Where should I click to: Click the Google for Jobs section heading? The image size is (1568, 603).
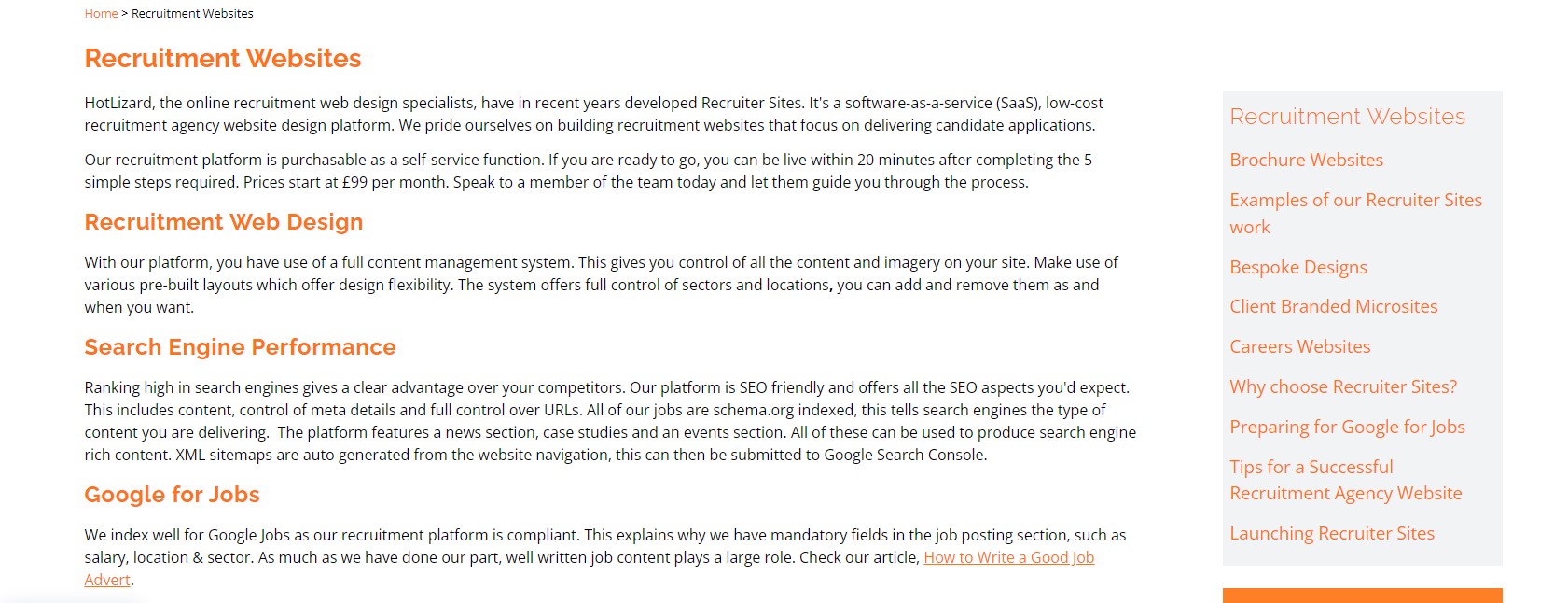point(172,495)
